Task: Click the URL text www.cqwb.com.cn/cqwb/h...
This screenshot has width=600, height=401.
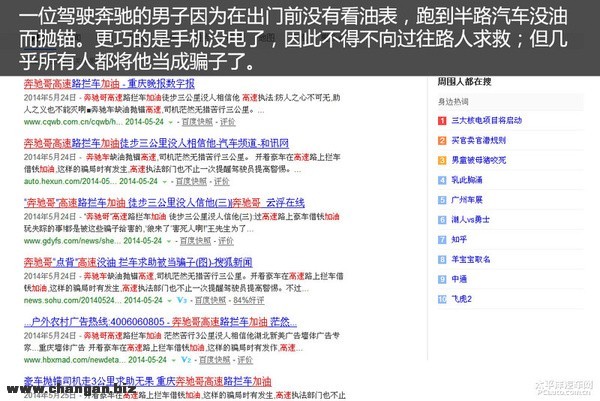Action: coord(73,122)
